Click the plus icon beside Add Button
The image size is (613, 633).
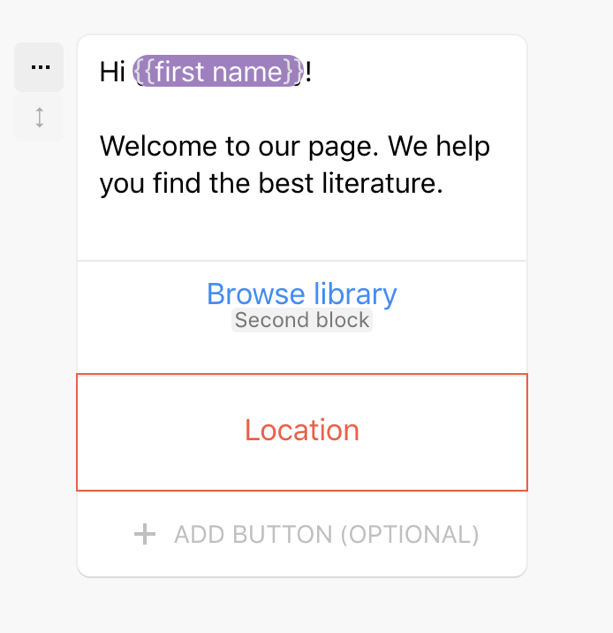coord(145,535)
